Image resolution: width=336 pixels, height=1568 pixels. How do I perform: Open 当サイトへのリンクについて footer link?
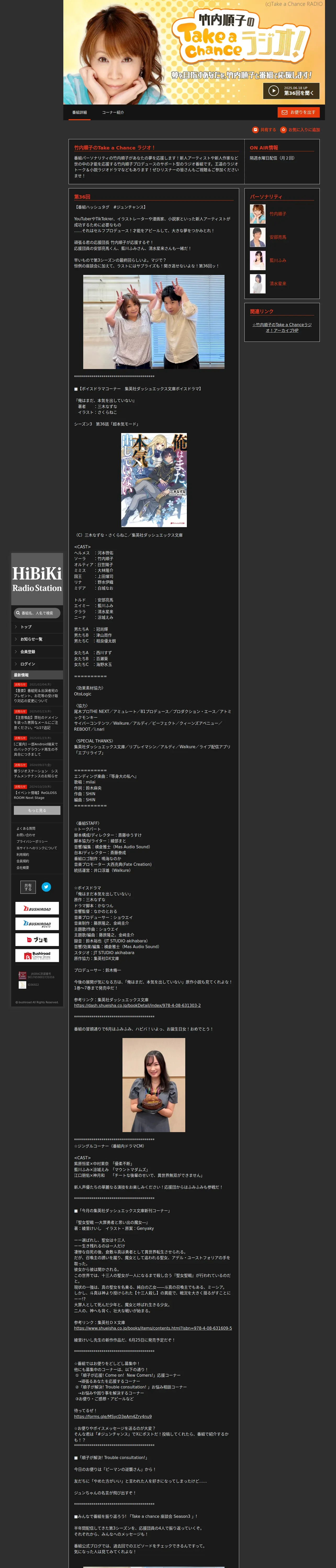(x=37, y=848)
